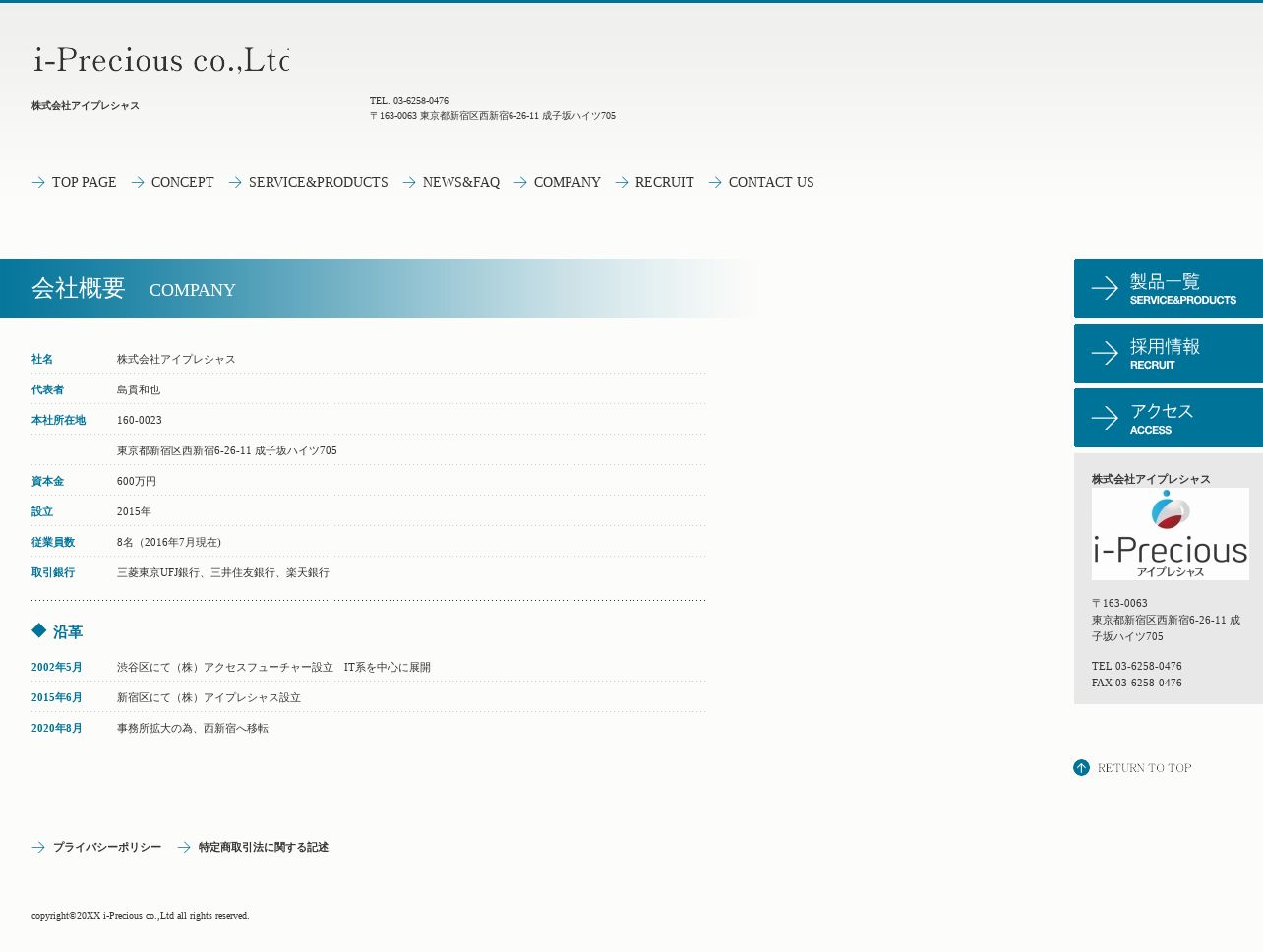
Task: Click the copyright notice in the footer
Action: click(141, 916)
